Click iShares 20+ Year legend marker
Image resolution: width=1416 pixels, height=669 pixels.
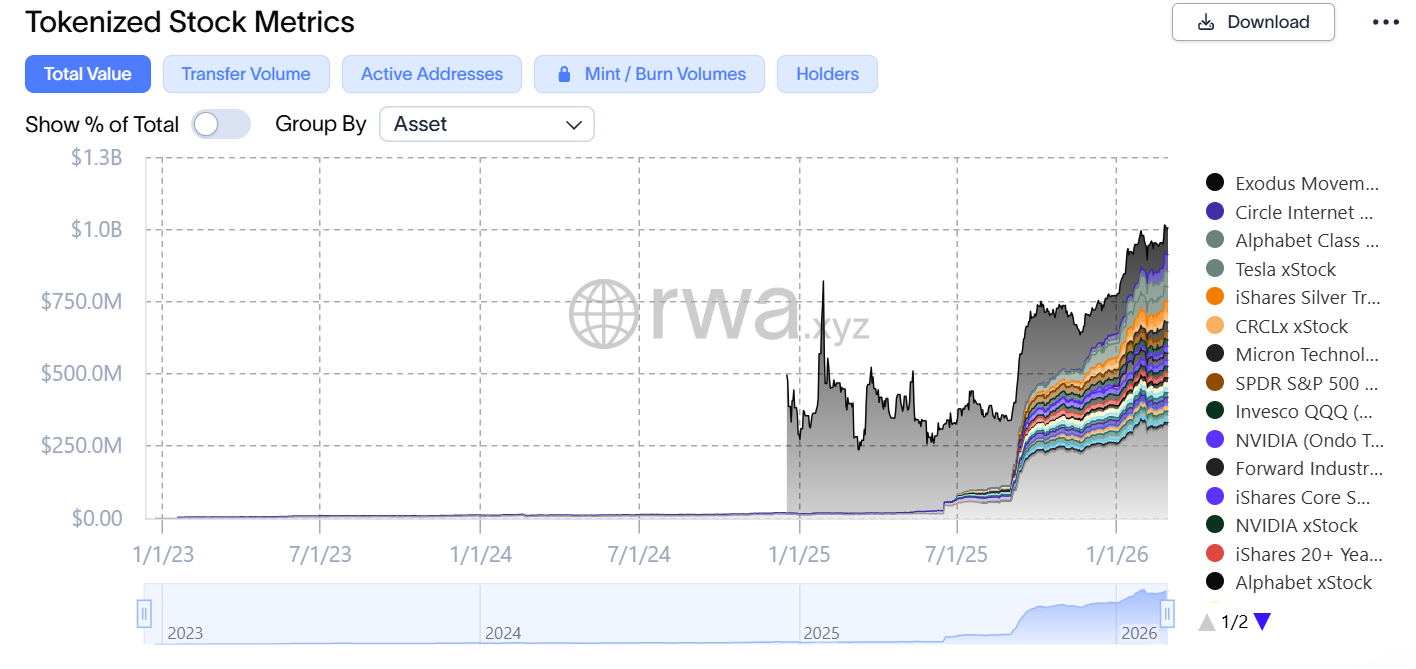1215,554
